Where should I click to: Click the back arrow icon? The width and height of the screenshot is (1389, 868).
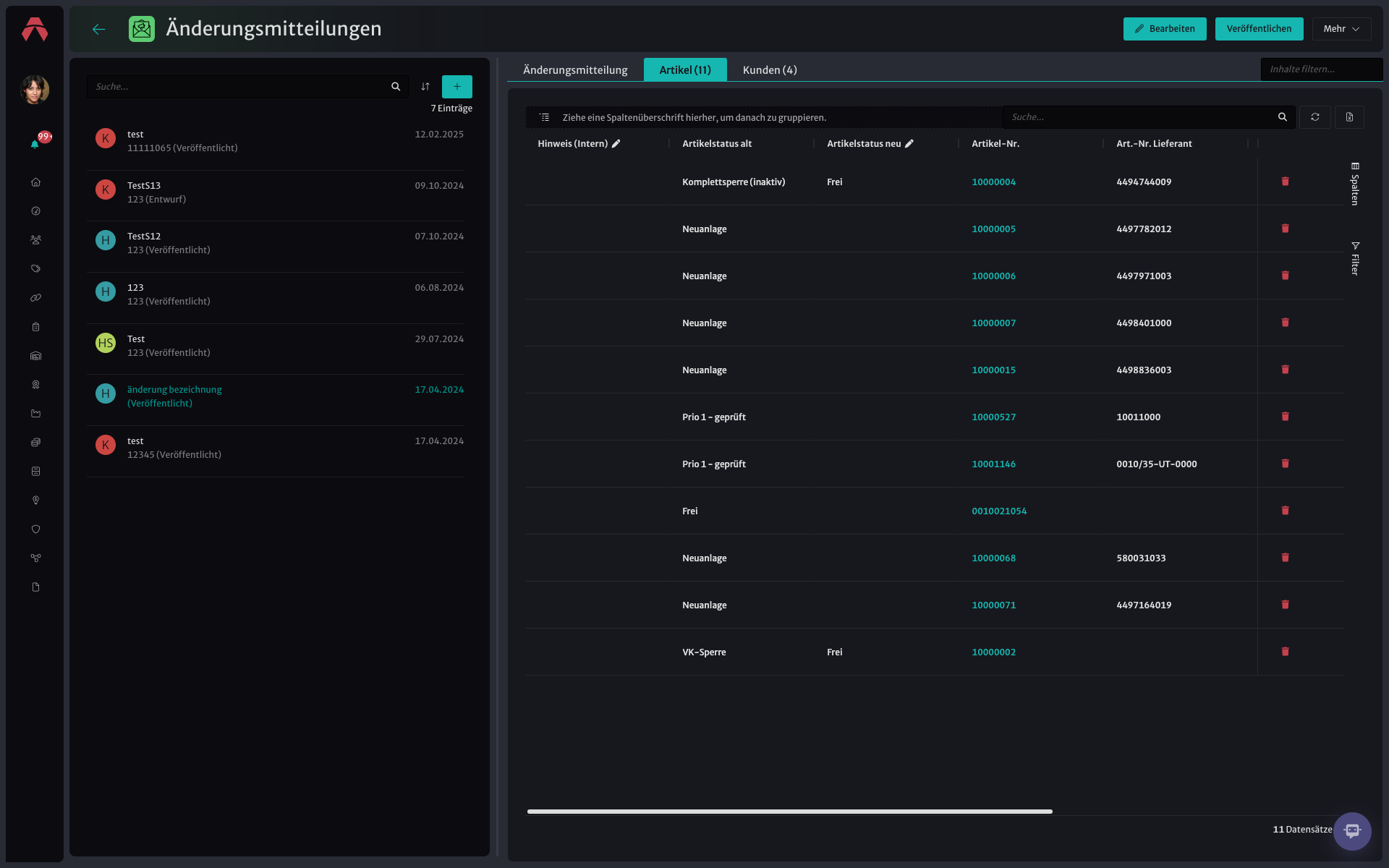99,29
